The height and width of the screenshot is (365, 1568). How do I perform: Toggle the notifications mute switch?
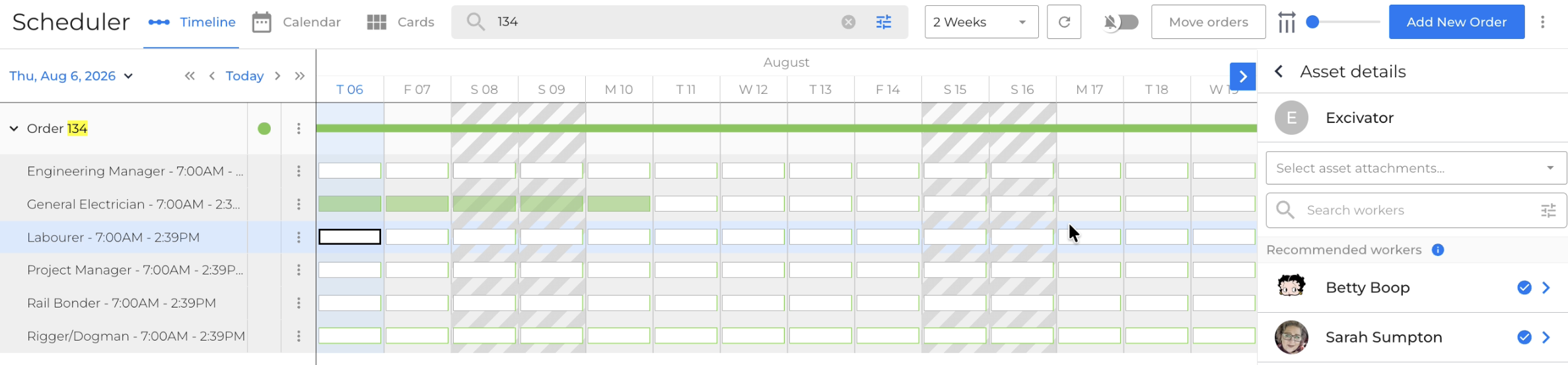[x=1122, y=22]
